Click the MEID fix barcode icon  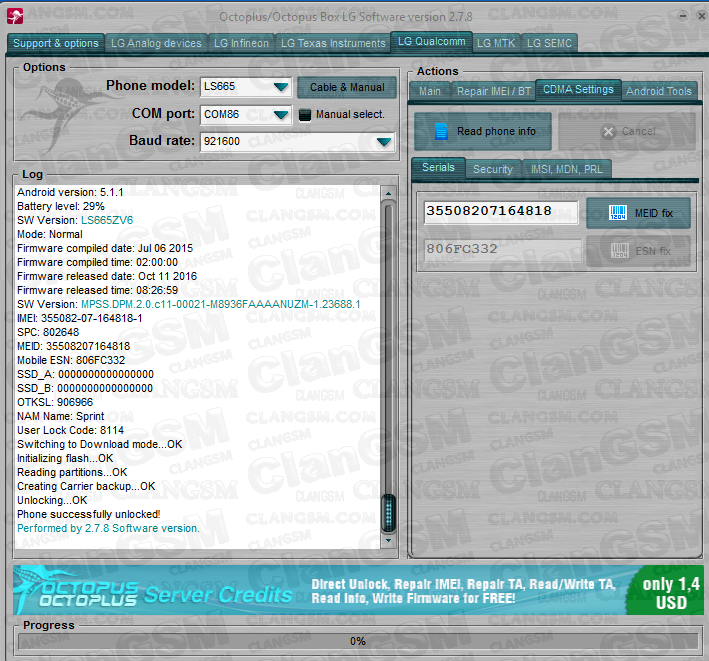tap(618, 212)
